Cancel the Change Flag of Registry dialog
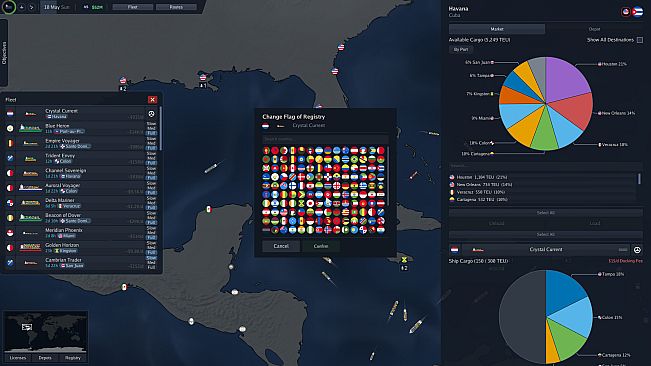The width and height of the screenshot is (651, 366). pos(281,246)
